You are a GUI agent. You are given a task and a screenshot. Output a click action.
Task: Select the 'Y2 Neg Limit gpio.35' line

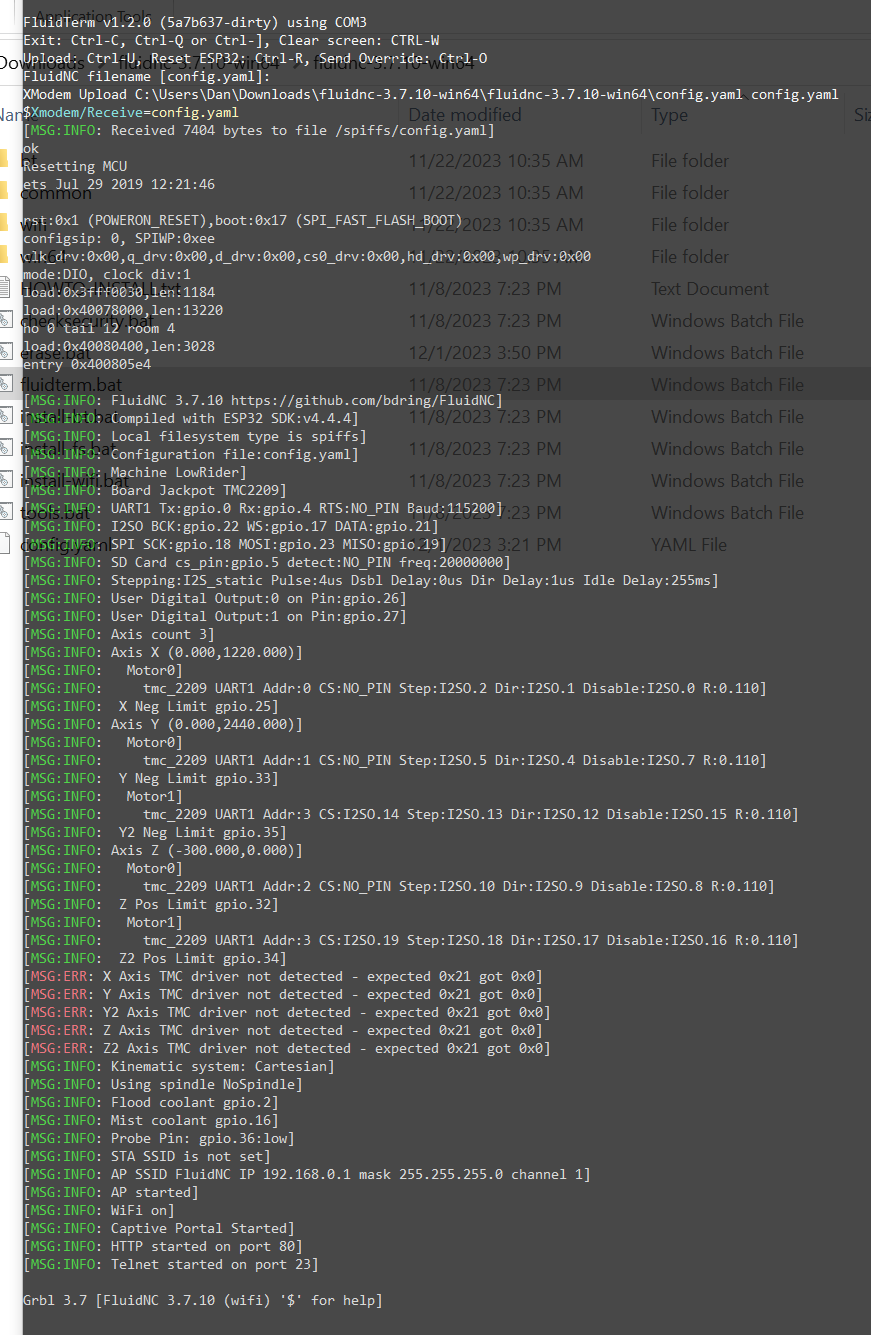(155, 832)
